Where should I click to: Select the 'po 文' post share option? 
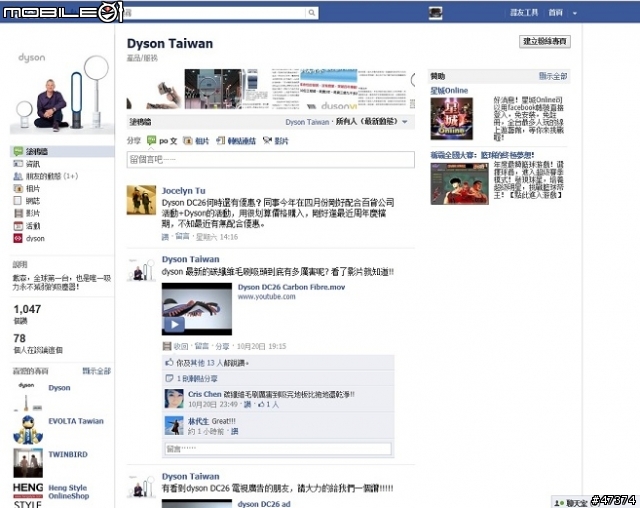click(162, 141)
